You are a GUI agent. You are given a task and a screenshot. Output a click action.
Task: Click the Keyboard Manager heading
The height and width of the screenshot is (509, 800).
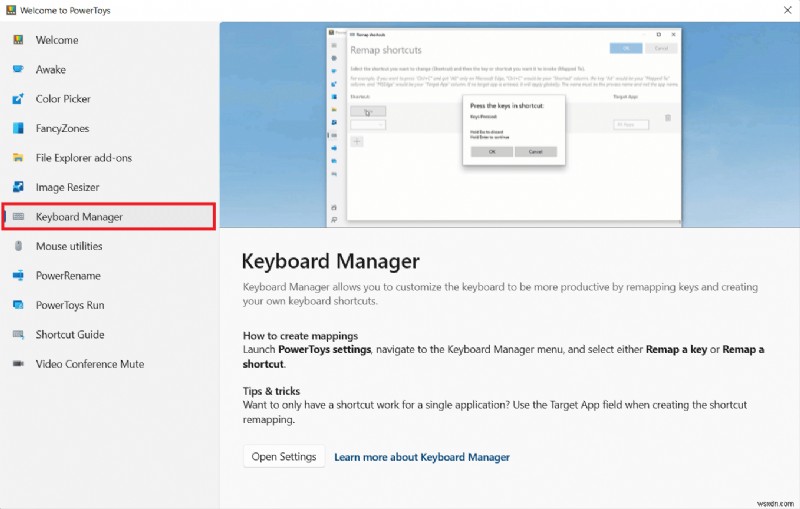(330, 261)
